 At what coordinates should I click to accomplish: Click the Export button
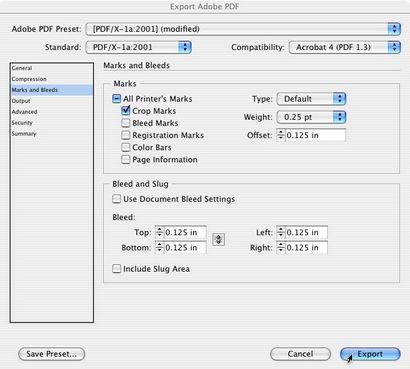point(370,354)
